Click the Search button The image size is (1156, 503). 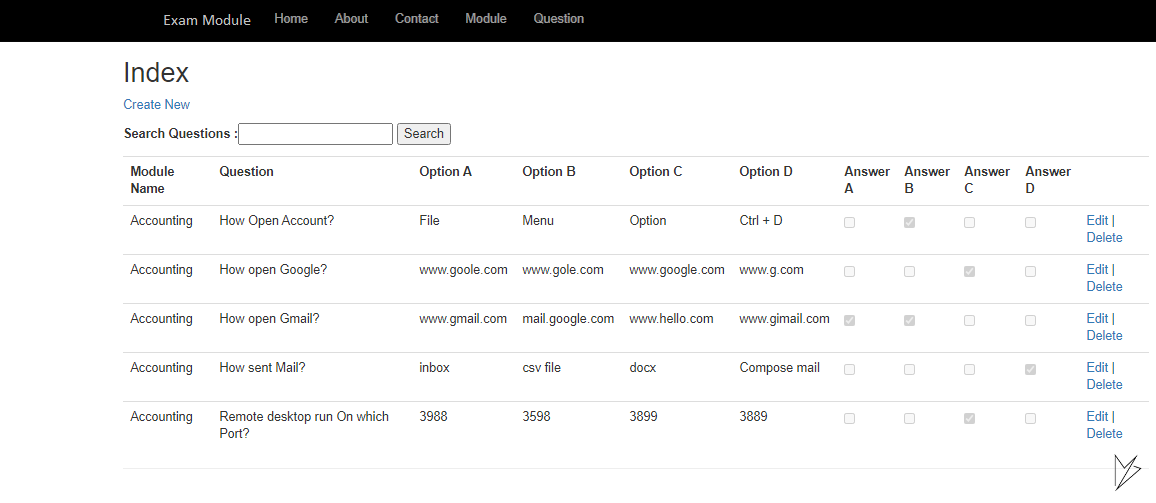[x=424, y=133]
